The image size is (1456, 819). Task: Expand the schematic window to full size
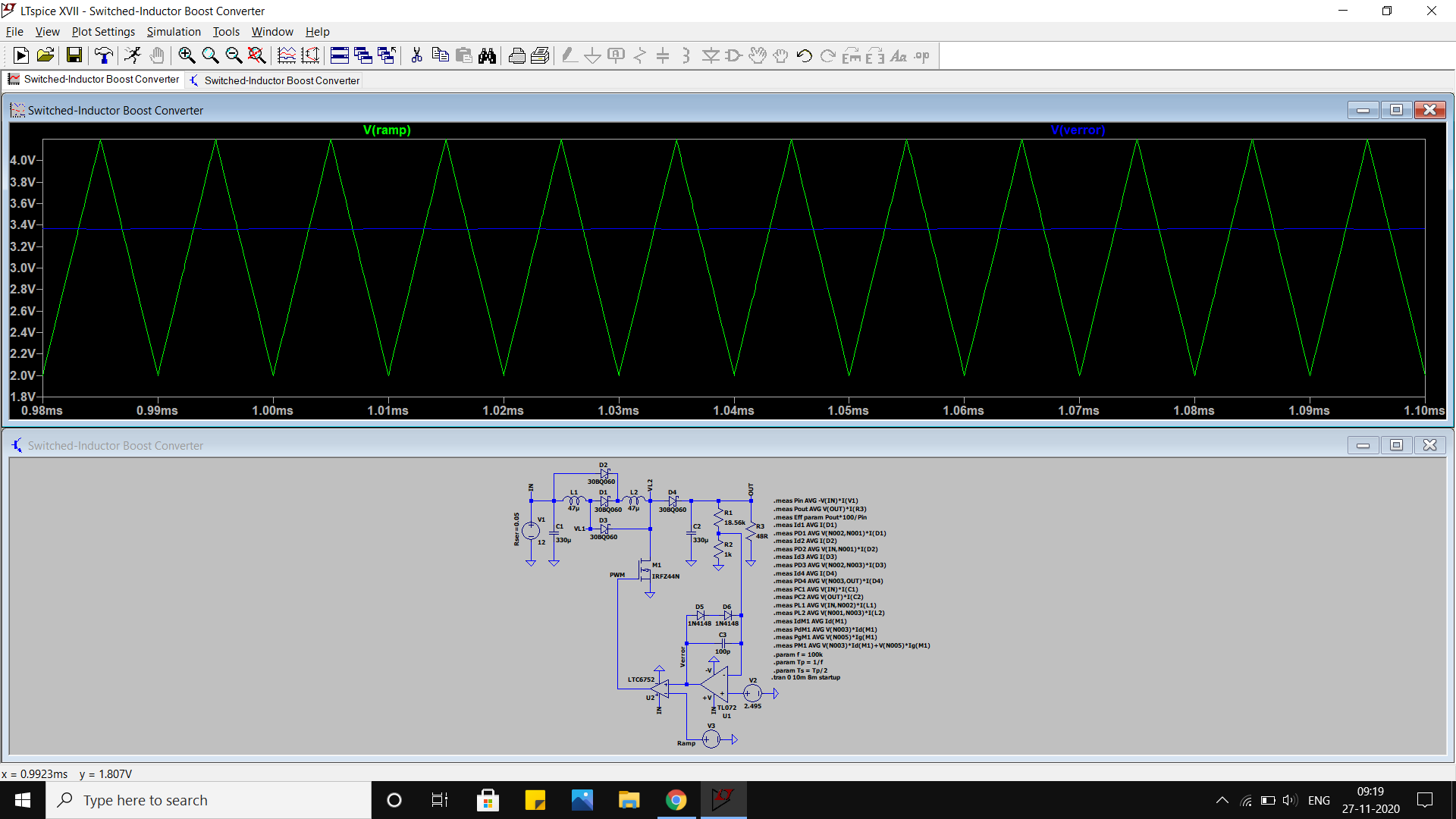1397,445
